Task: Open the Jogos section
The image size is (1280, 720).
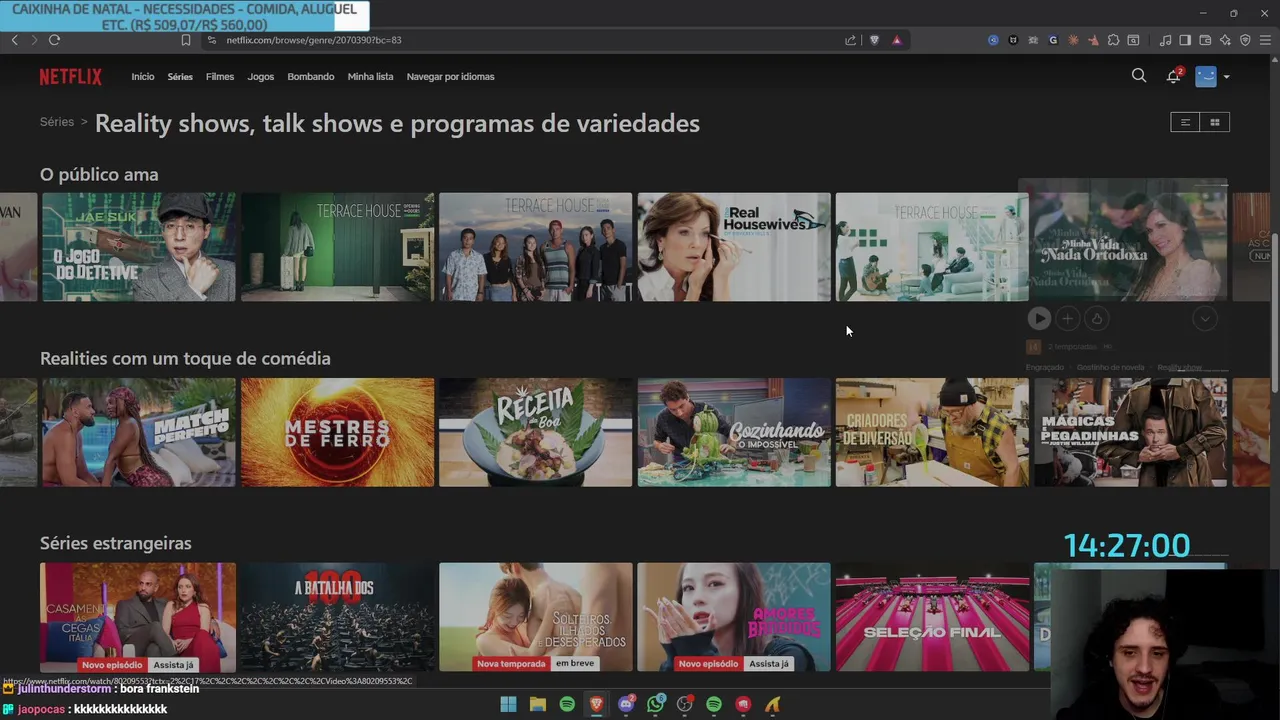Action: click(x=261, y=77)
